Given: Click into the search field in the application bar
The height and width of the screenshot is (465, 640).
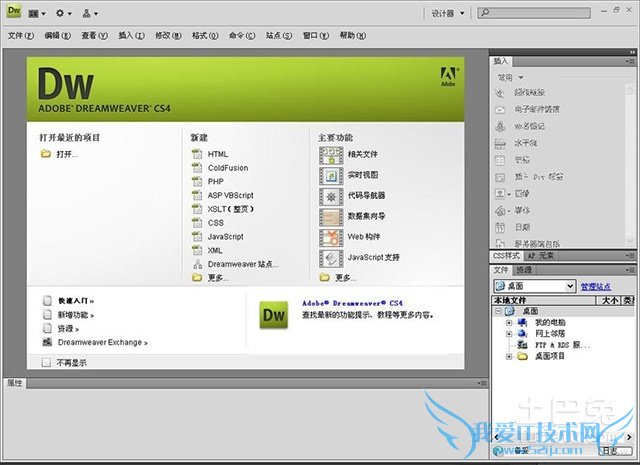Looking at the screenshot, I should [534, 13].
